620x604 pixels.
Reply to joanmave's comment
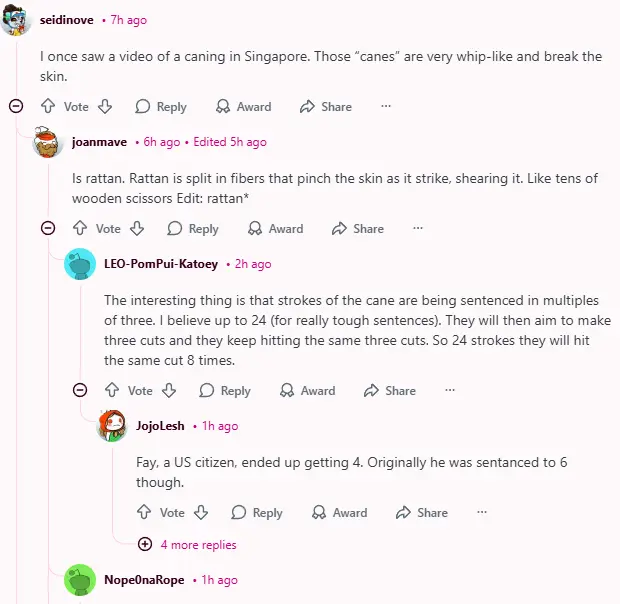193,229
